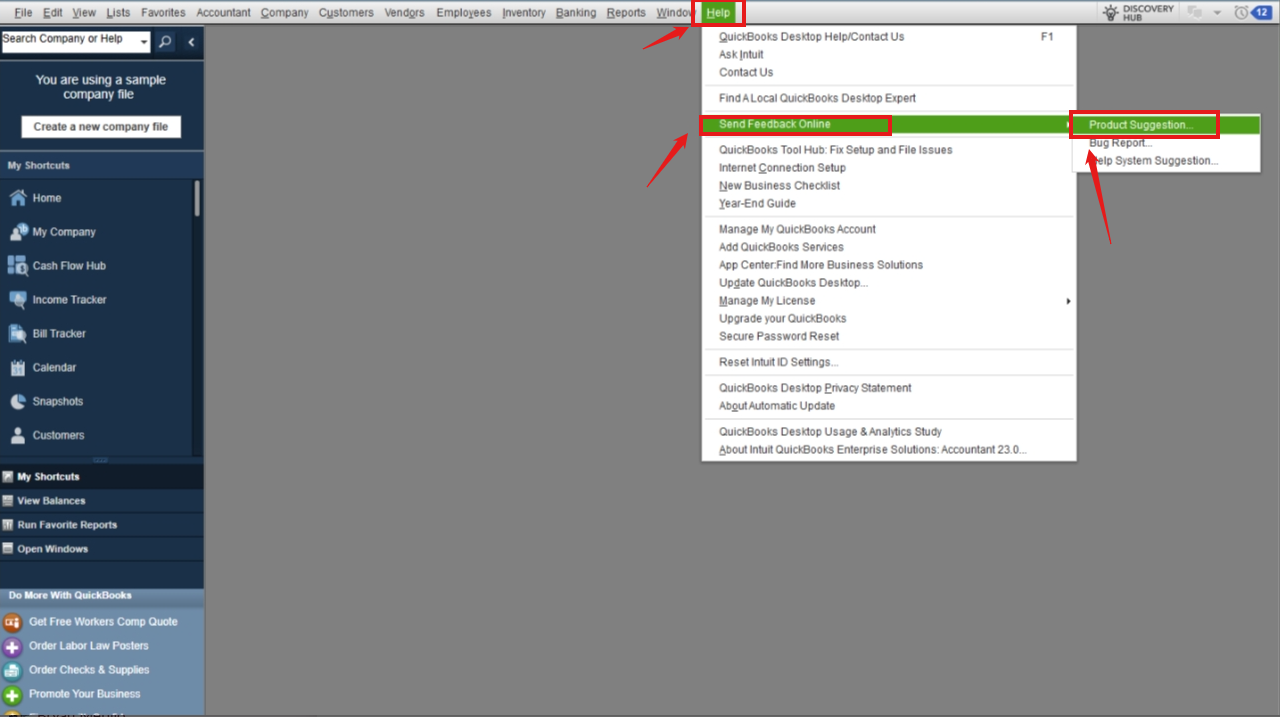The image size is (1280, 717).
Task: Open the Employees menu
Action: tap(464, 13)
